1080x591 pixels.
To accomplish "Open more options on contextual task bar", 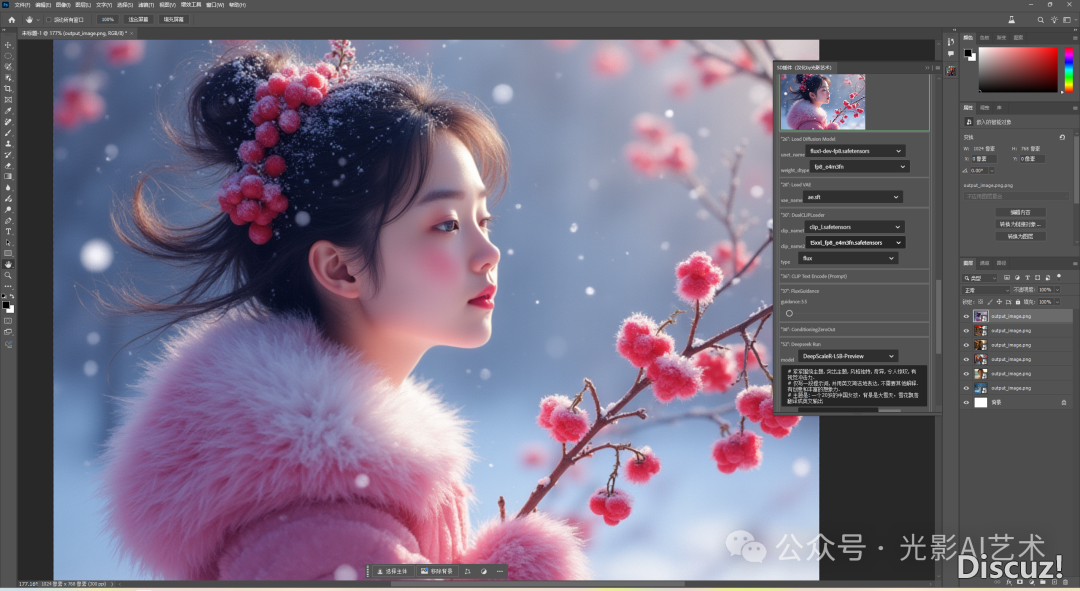I will pyautogui.click(x=500, y=571).
